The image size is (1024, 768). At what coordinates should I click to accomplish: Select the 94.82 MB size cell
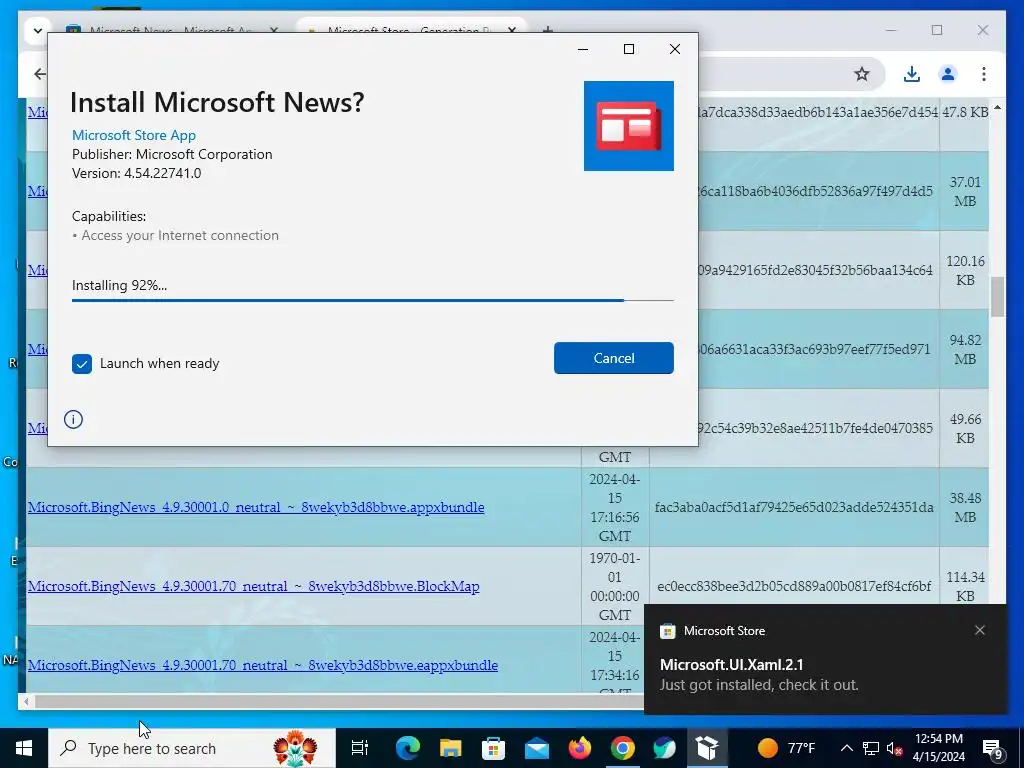pos(964,349)
